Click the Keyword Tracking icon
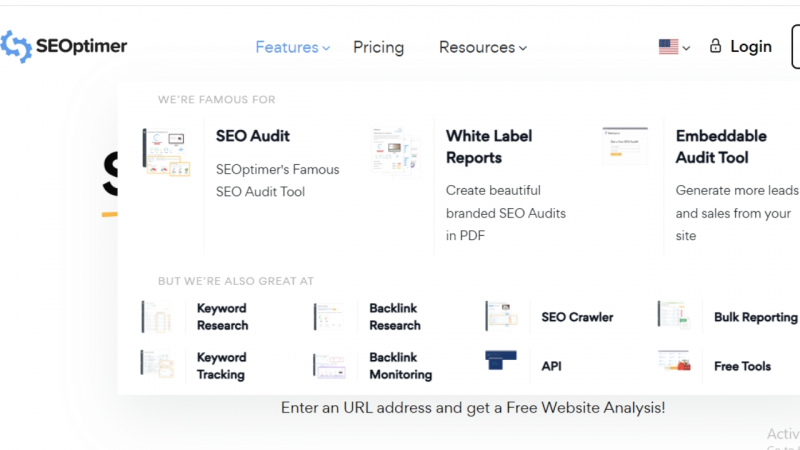Image resolution: width=800 pixels, height=450 pixels. [157, 364]
